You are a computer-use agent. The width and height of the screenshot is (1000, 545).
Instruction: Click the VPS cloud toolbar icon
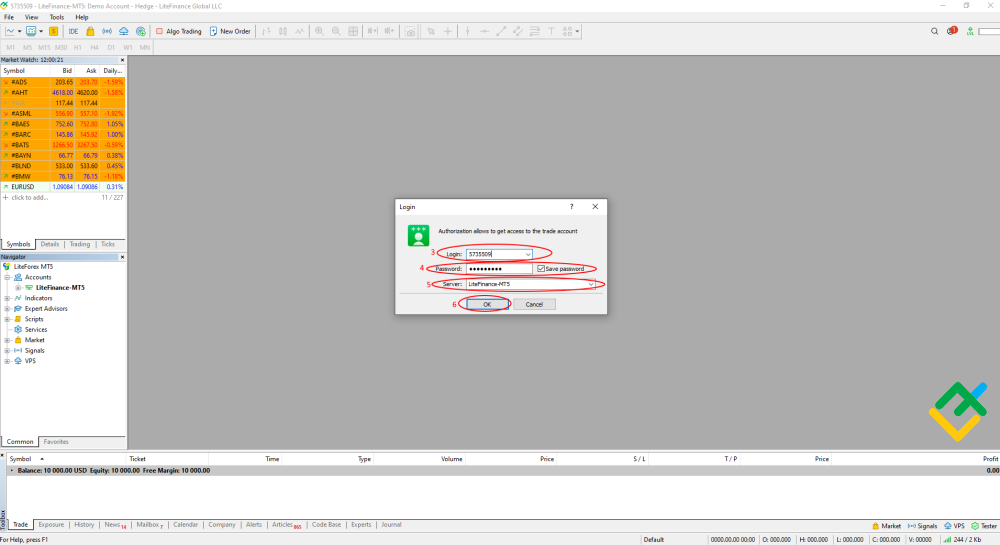pos(124,31)
